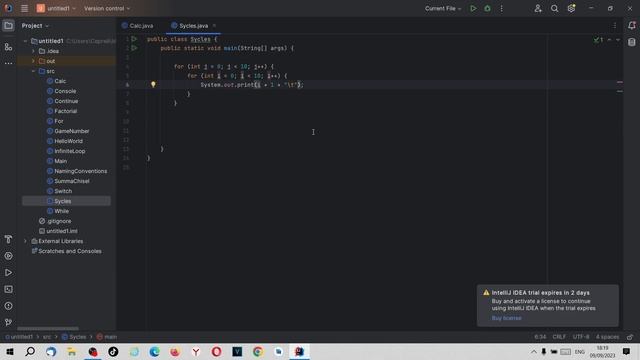Expand External Libraries node
Viewport: 640px width, 360px height.
[25, 241]
